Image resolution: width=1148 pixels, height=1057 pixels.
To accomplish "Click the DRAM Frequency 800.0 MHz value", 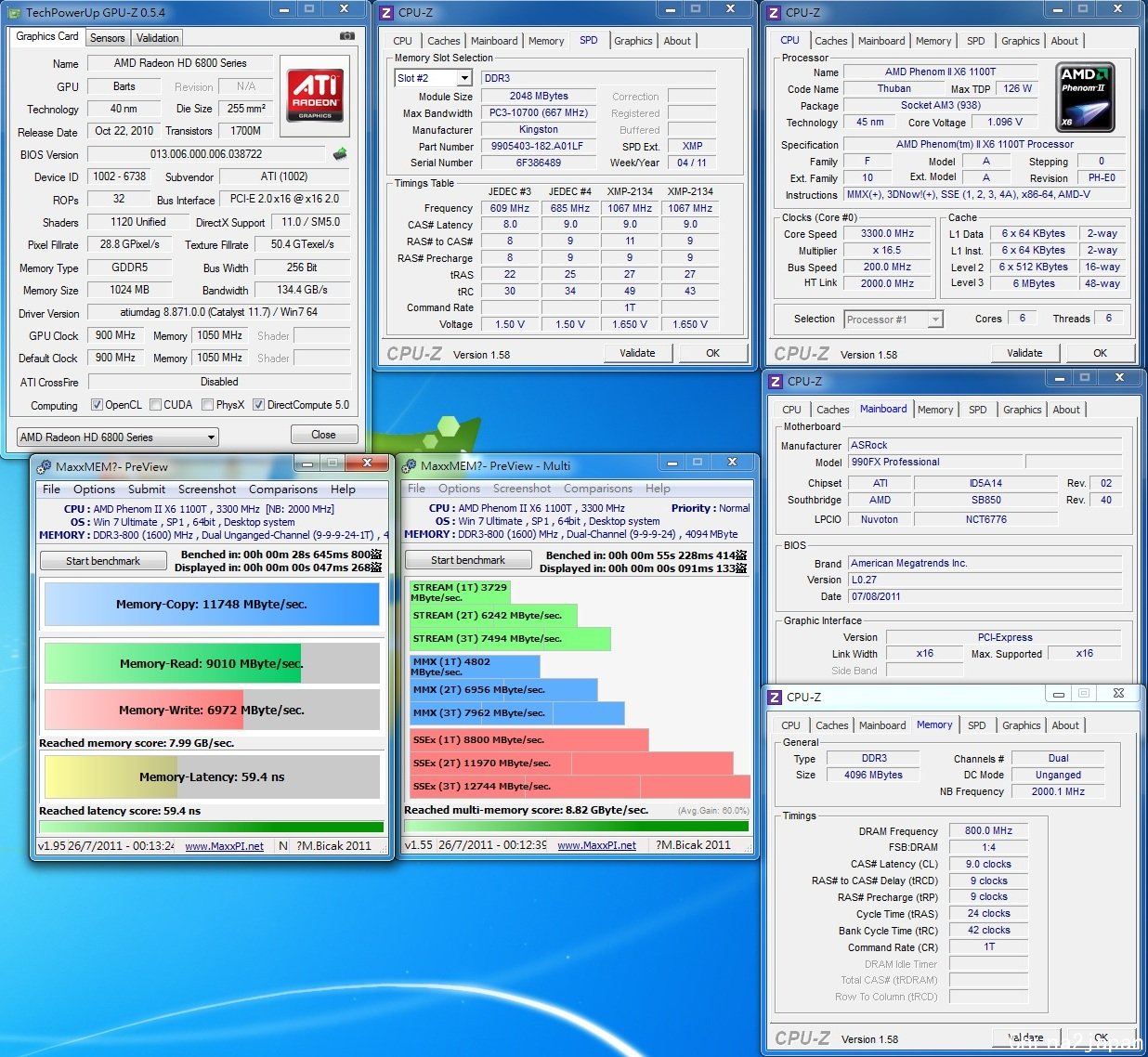I will tap(988, 831).
